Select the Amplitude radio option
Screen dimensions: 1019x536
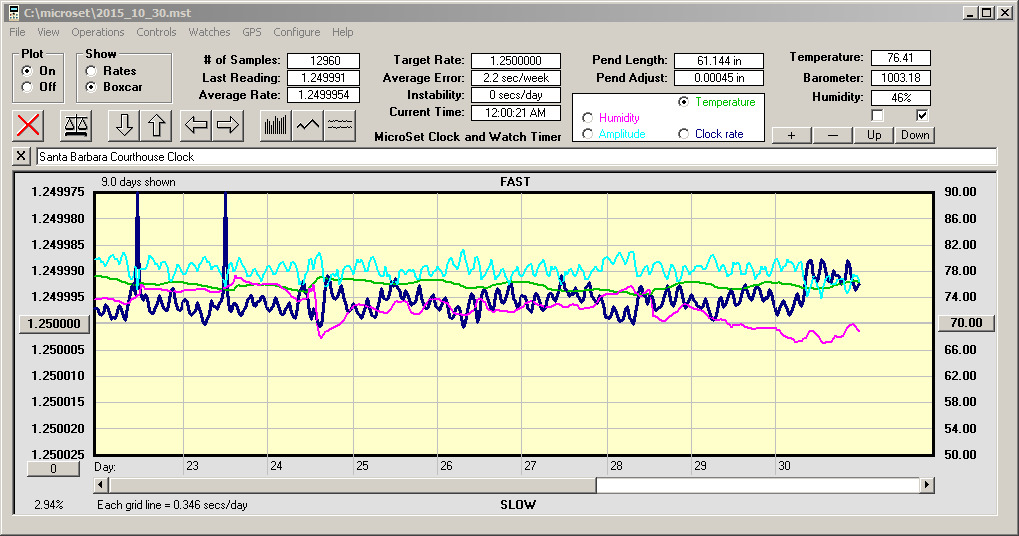(587, 134)
